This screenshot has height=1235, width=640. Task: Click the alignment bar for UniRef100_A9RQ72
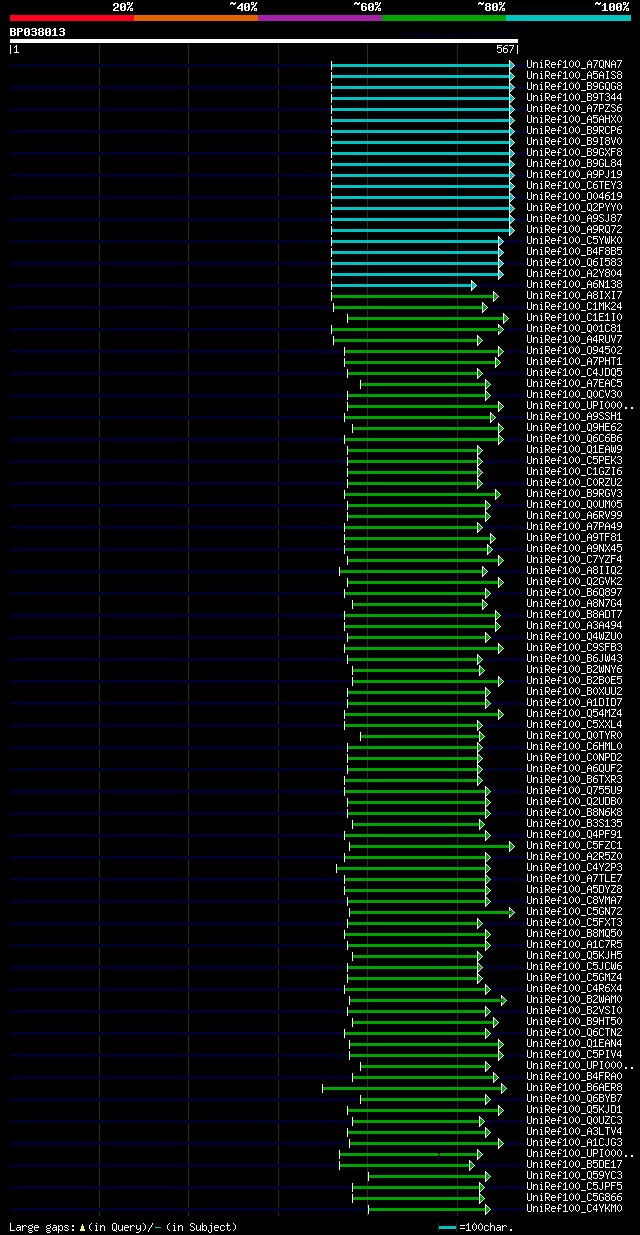[422, 229]
